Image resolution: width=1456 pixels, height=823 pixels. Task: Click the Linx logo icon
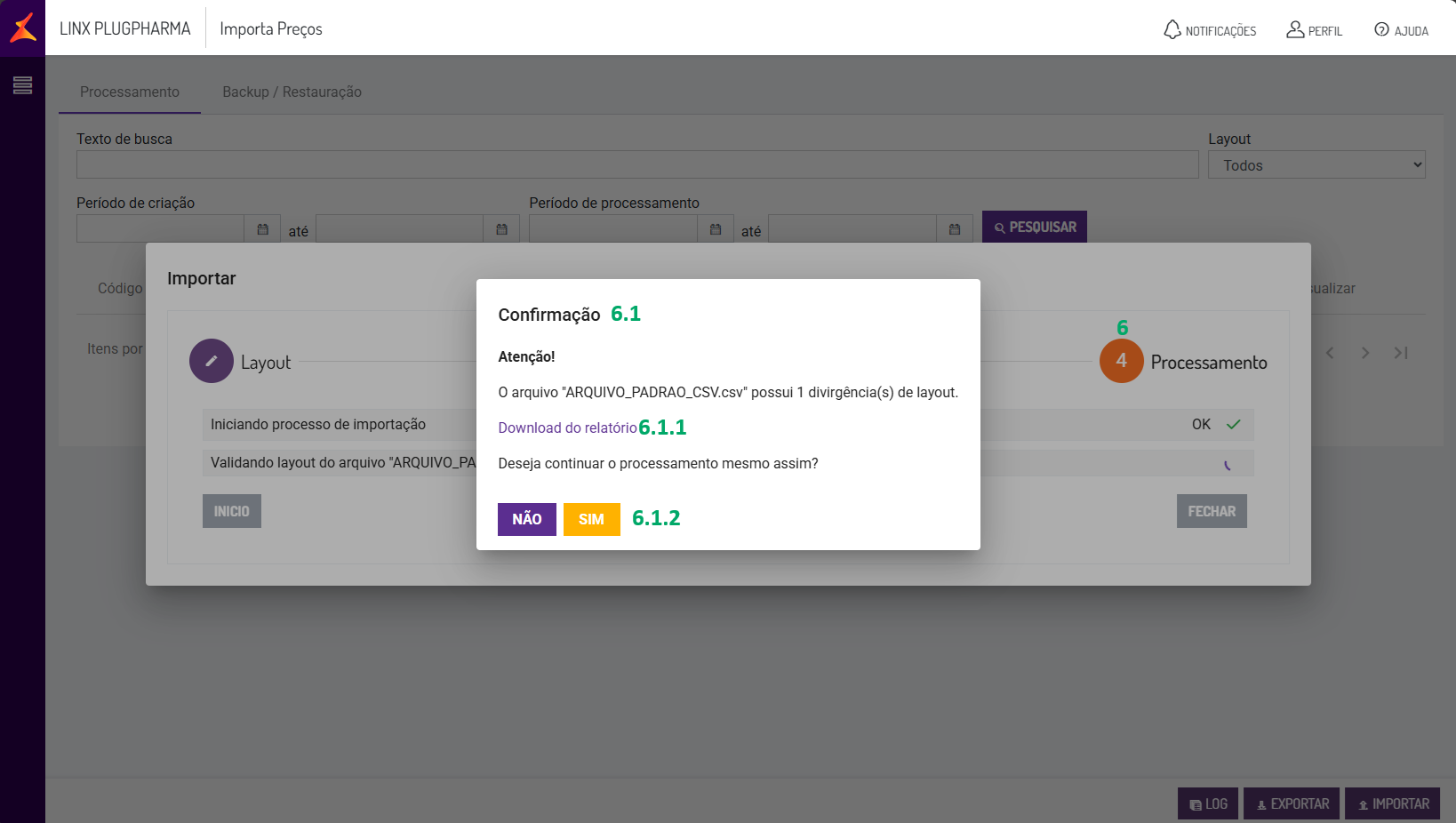coord(23,28)
